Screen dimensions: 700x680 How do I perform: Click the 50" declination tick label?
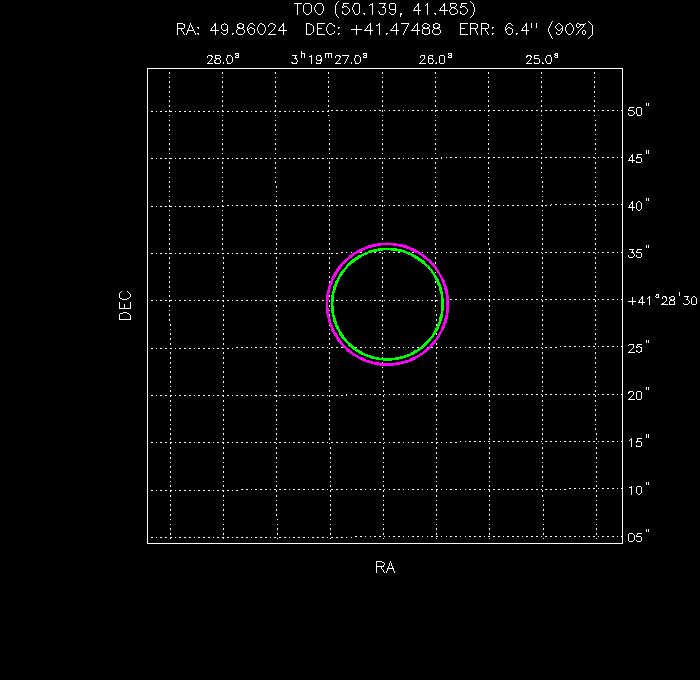[638, 111]
